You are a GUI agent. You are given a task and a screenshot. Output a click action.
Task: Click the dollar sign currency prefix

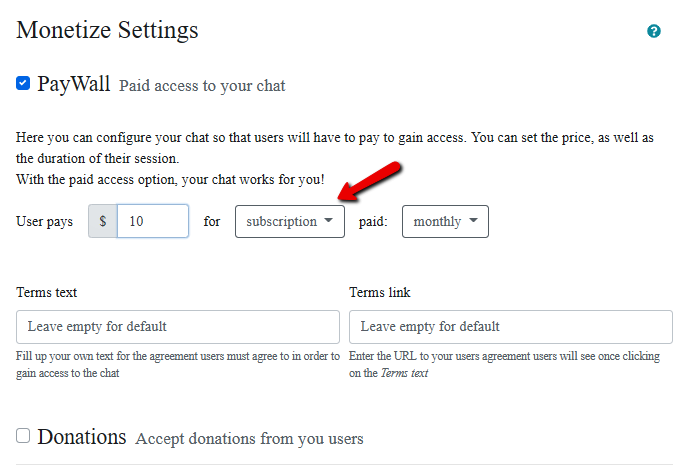click(103, 222)
